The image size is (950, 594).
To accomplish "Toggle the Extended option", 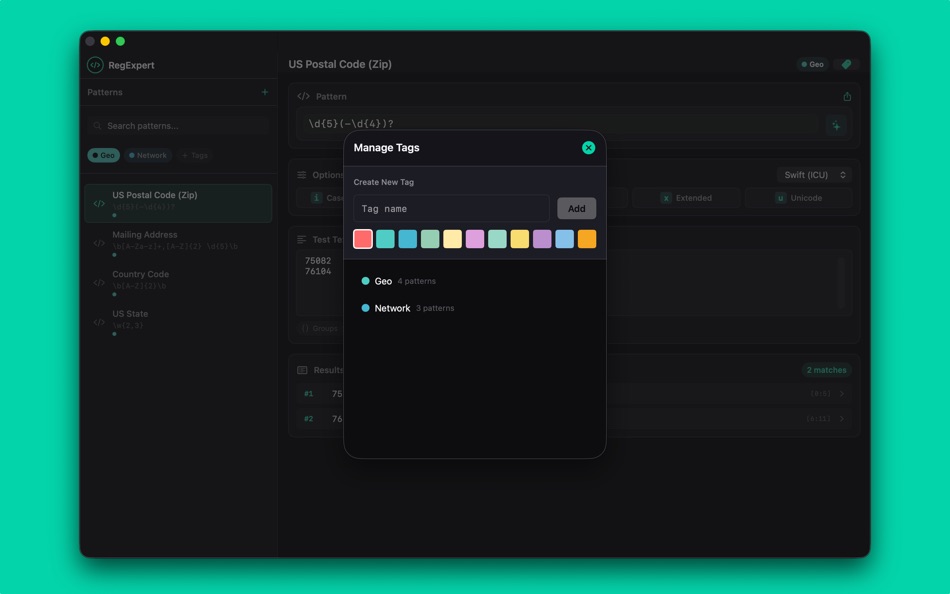I will pyautogui.click(x=686, y=198).
